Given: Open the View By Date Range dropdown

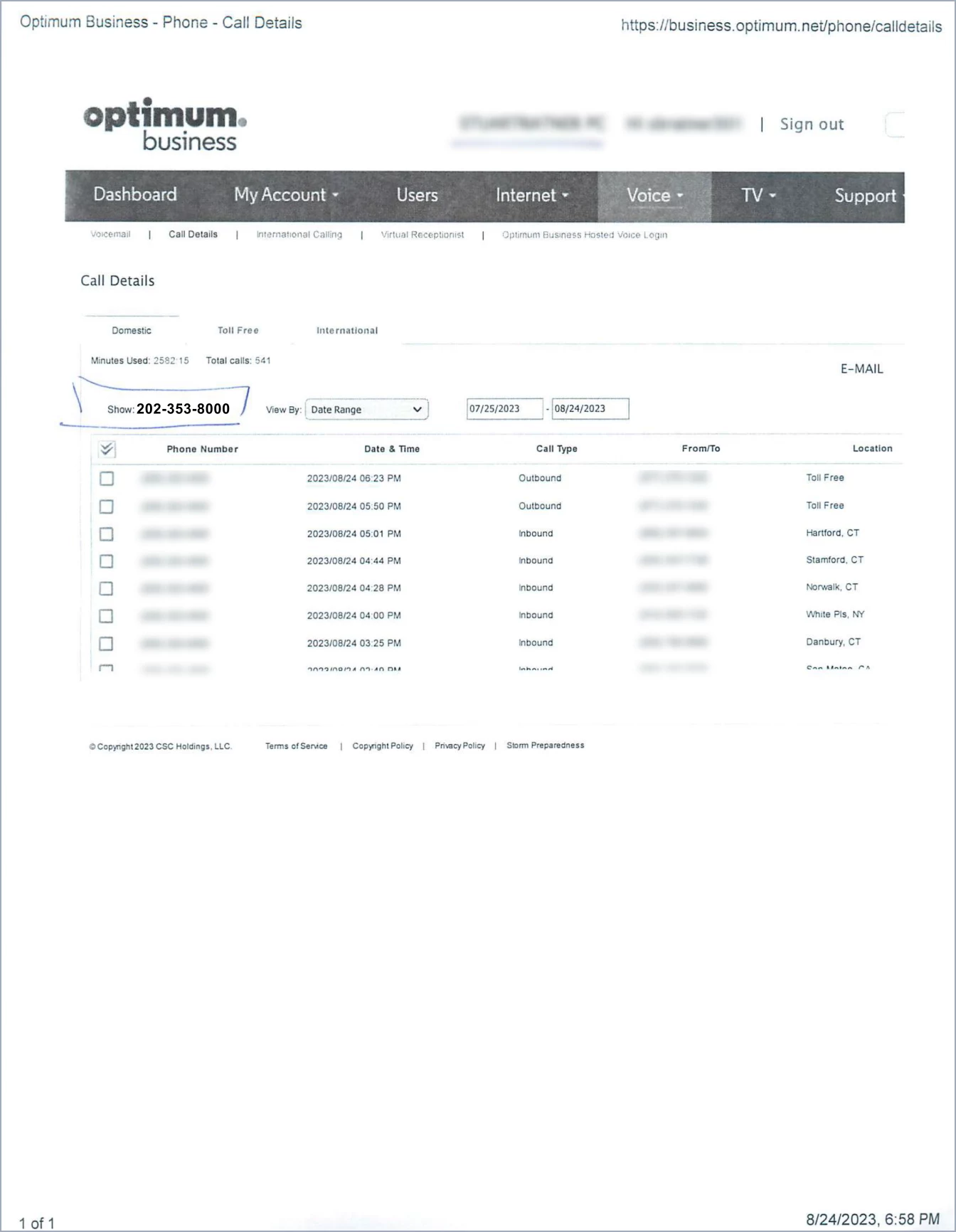Looking at the screenshot, I should click(x=366, y=409).
